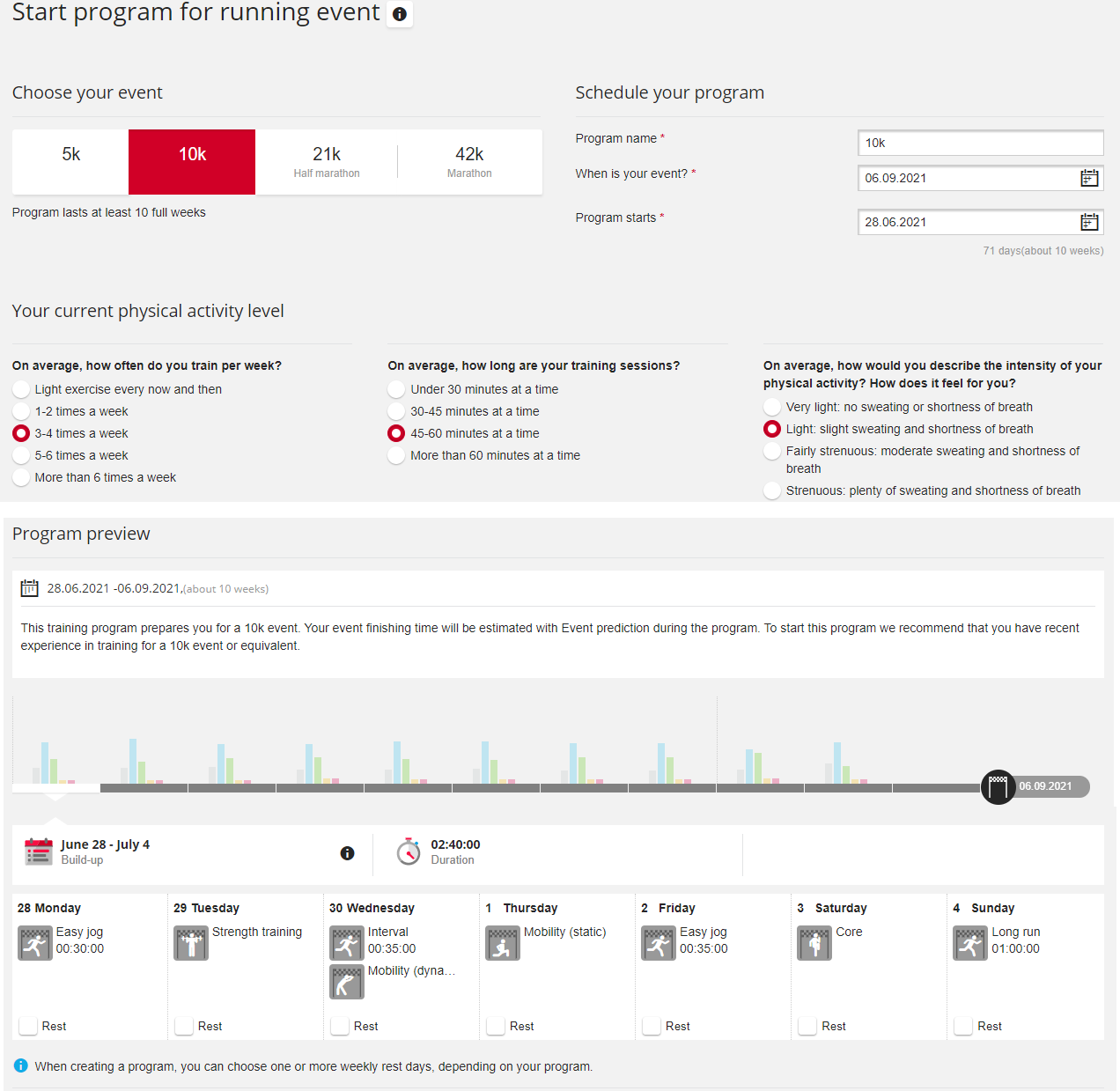Mark Saturday as Rest day

tap(807, 1026)
